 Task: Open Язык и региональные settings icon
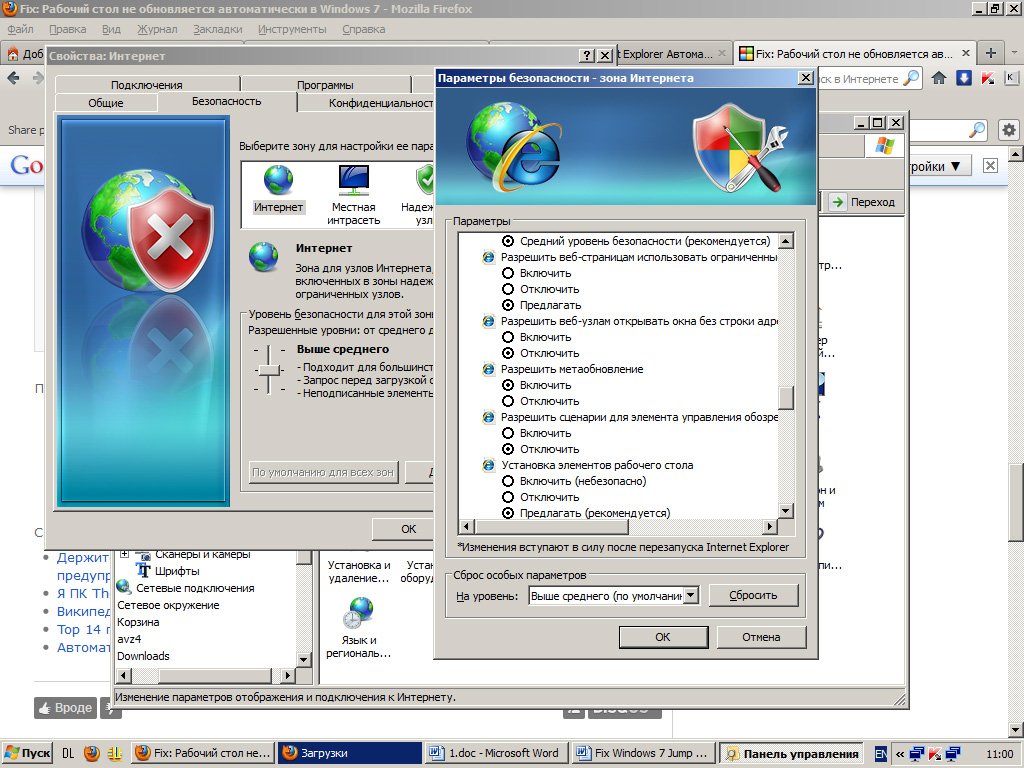(x=358, y=612)
